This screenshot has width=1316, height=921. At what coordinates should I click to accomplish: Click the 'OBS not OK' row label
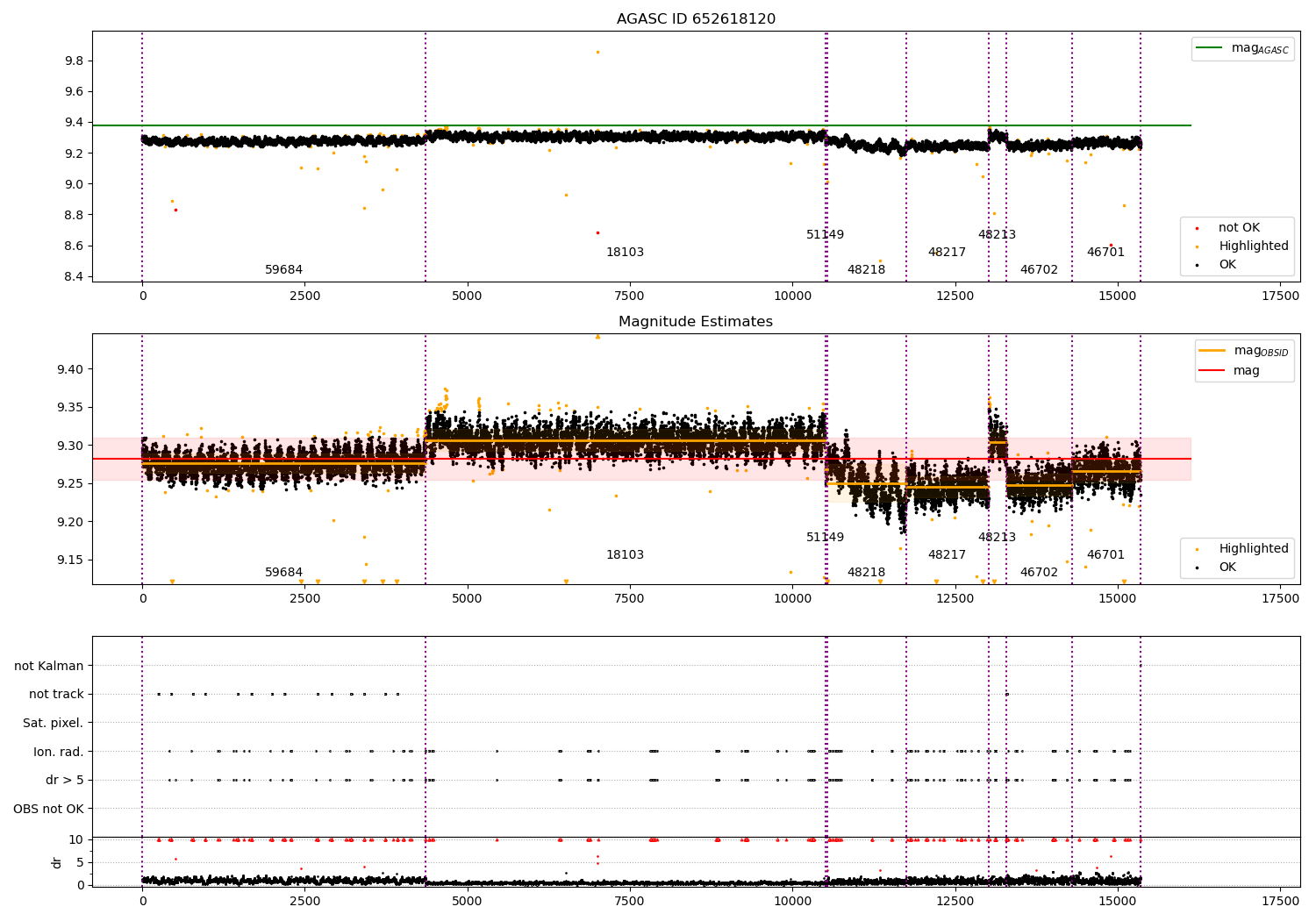(48, 809)
